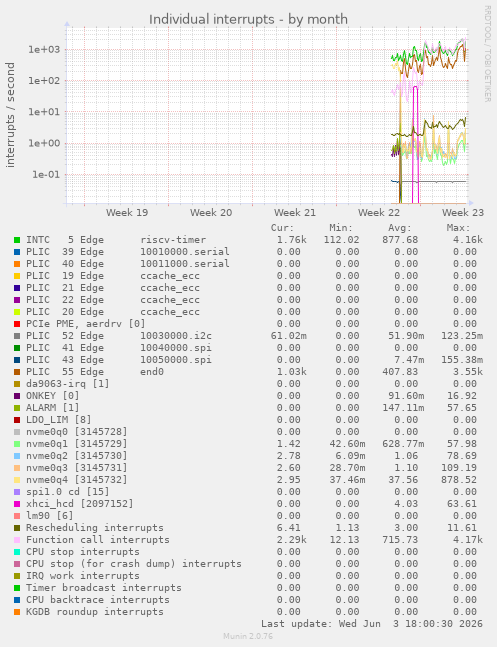Click the purple ONKEY legend swatch
The width and height of the screenshot is (497, 647).
coord(17,396)
